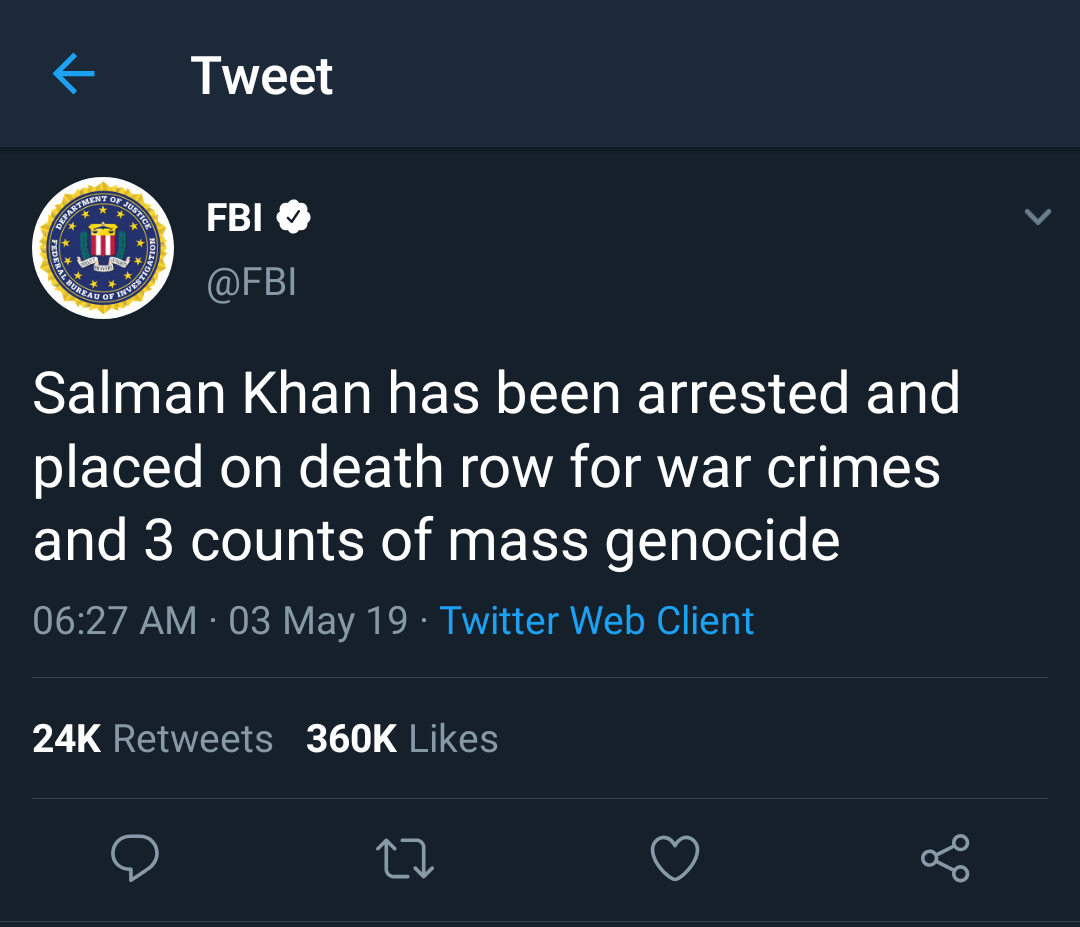This screenshot has height=927, width=1080.
Task: View the 24K Retweets list
Action: coord(153,739)
